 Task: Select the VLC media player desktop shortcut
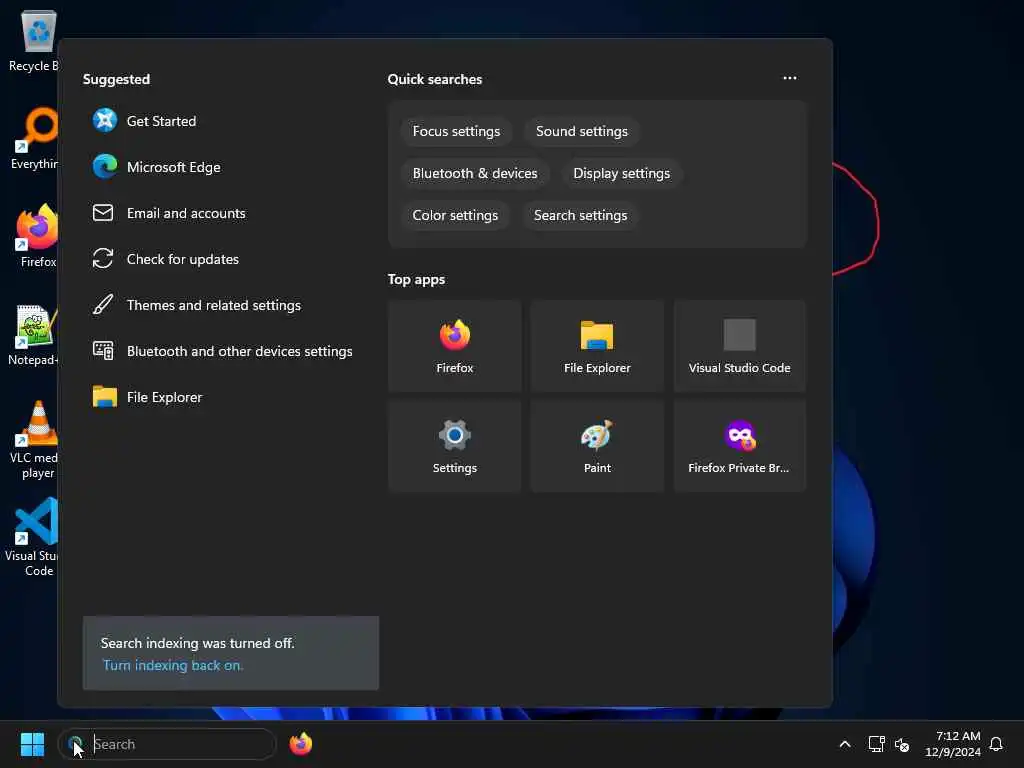coord(35,440)
